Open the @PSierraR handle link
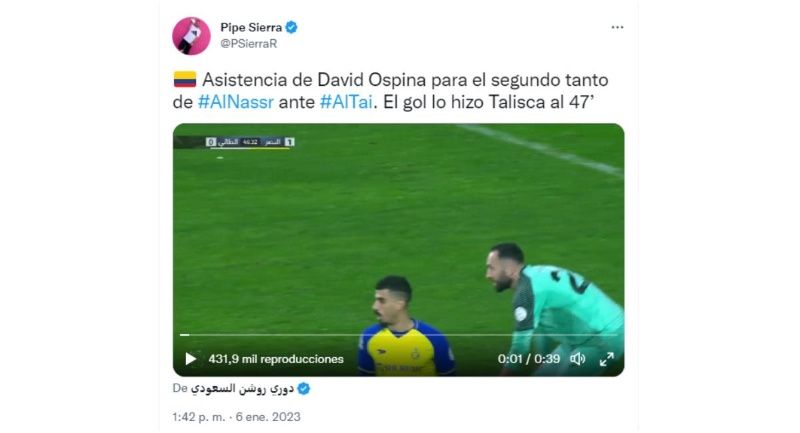This screenshot has height=433, width=800. point(248,44)
